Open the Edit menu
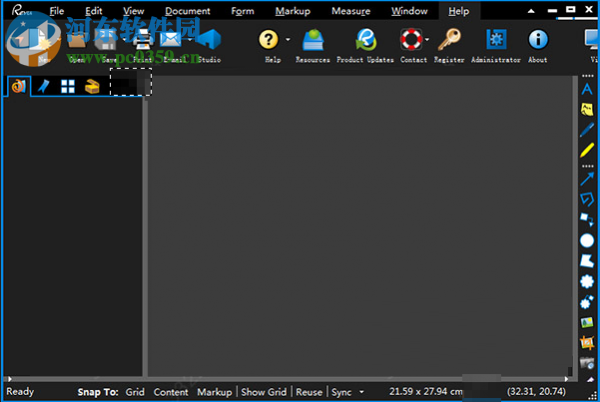This screenshot has height=402, width=600. (93, 11)
